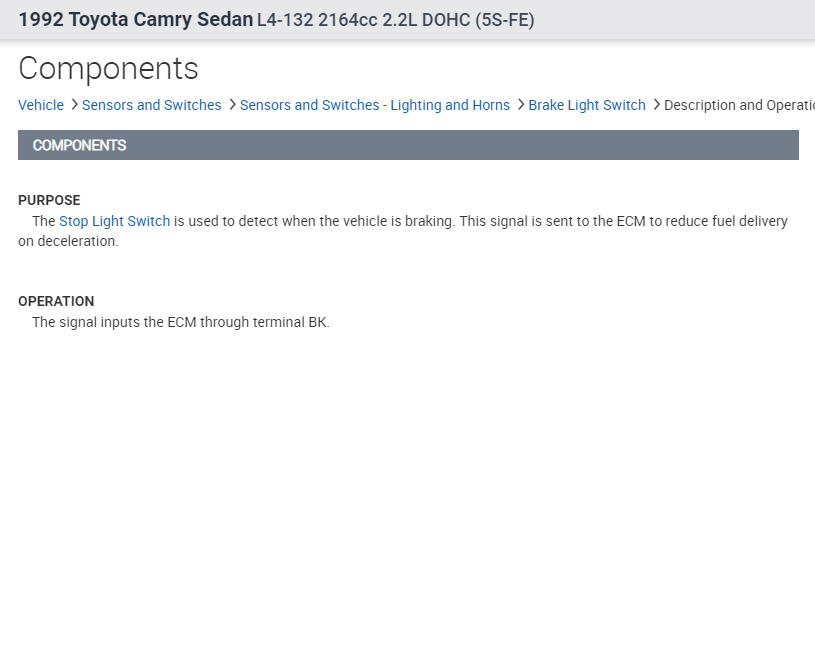
Task: Click the large Components page heading
Action: tap(108, 68)
